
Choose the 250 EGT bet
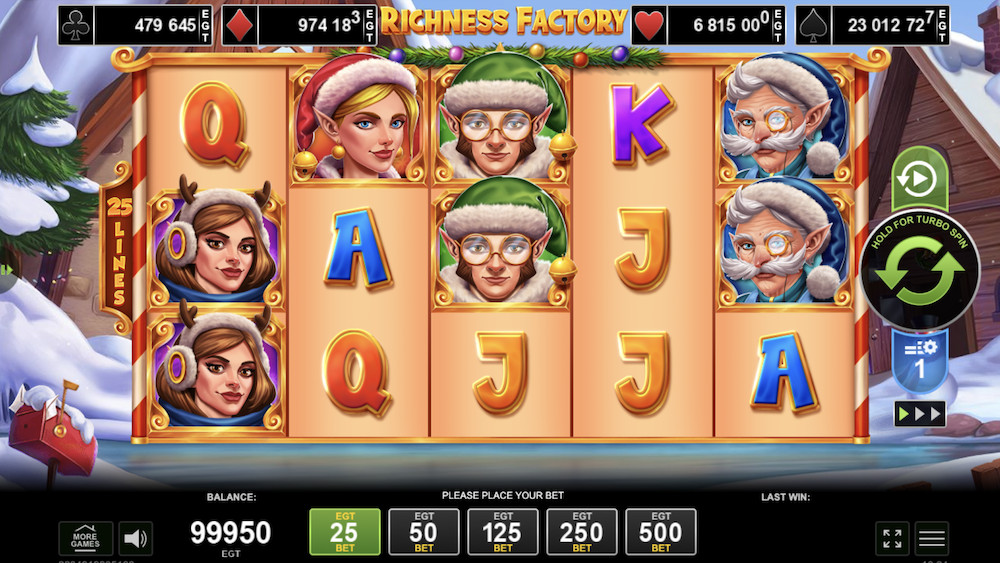pos(582,532)
